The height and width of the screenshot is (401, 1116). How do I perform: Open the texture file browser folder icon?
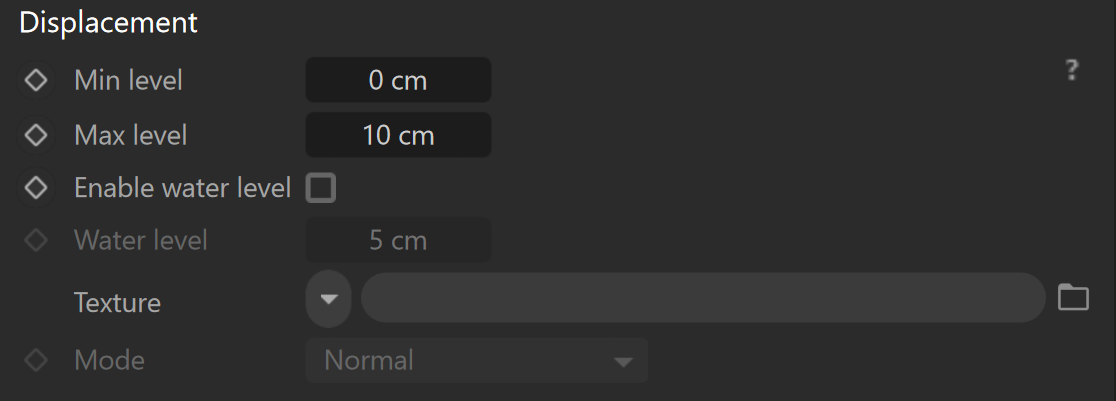click(x=1073, y=297)
